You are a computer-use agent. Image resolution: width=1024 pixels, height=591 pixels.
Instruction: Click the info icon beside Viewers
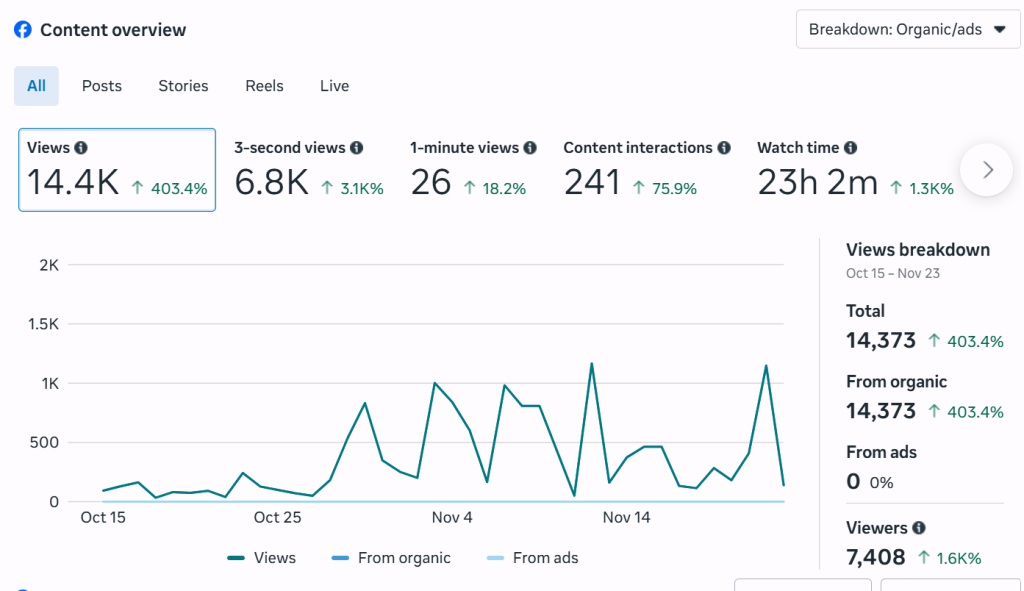(918, 528)
